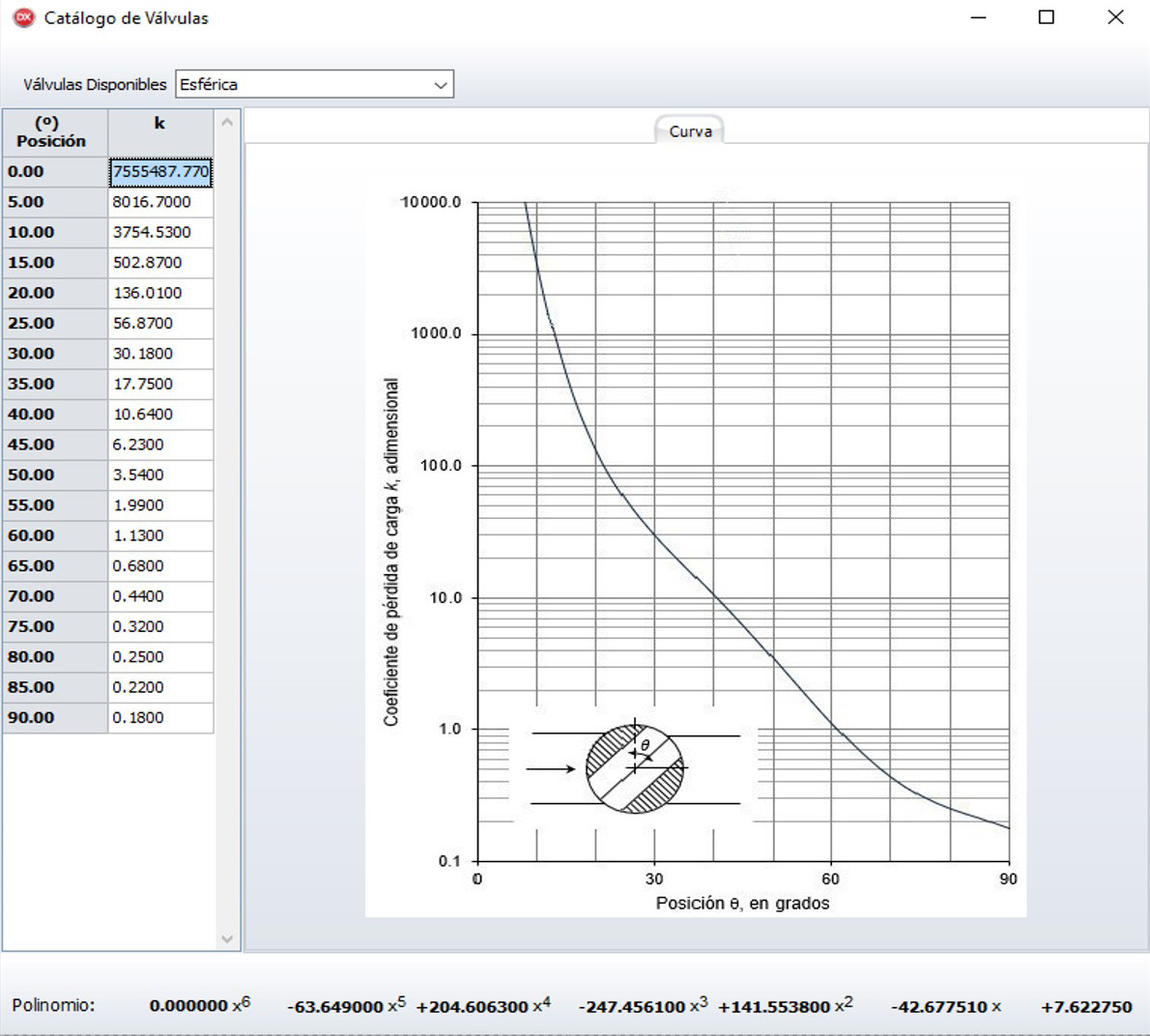Click the Catálogo de Válvulas app icon

tap(24, 17)
